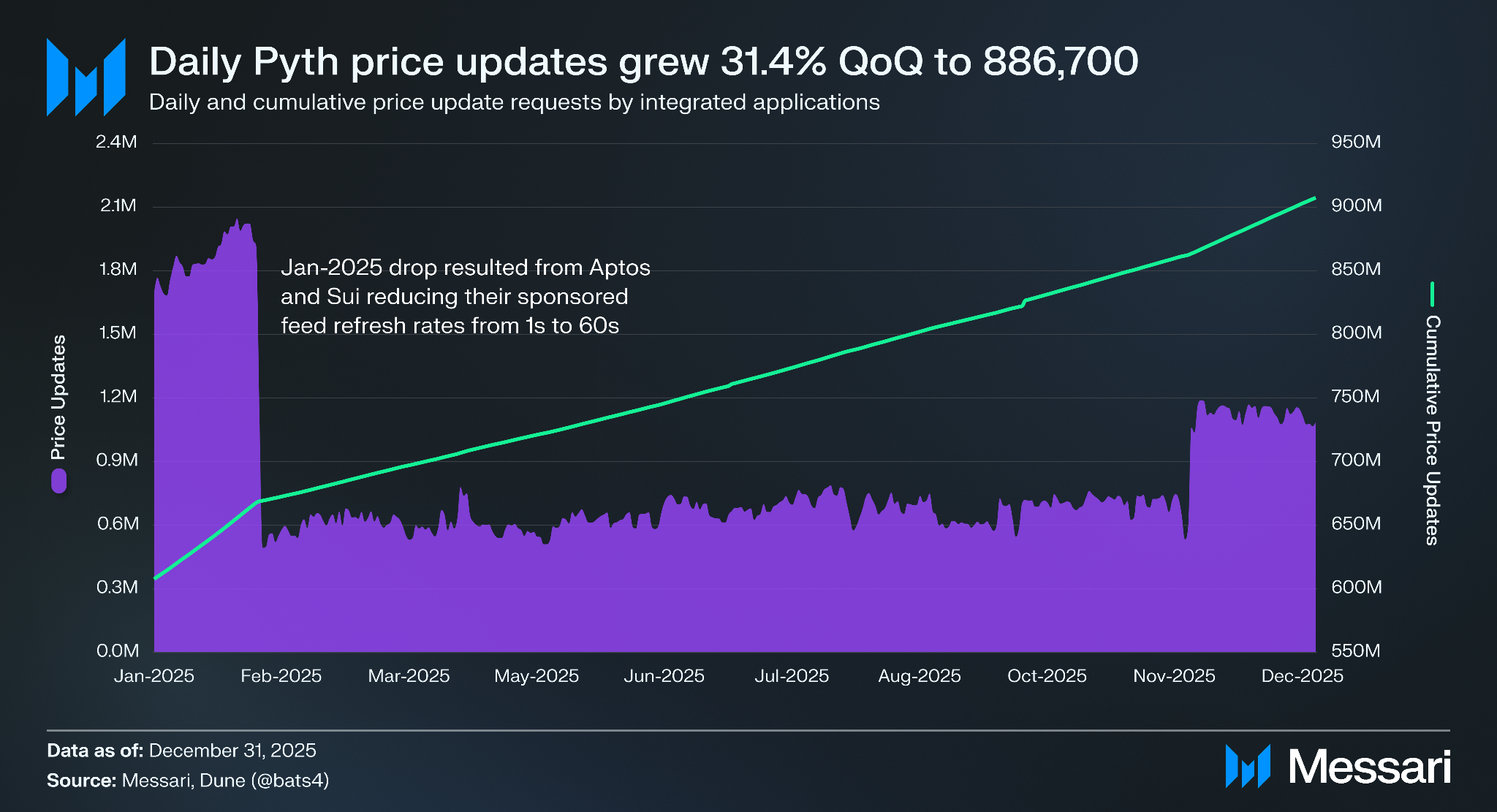Click the 0.0M left axis label
This screenshot has height=812, width=1497.
118,650
